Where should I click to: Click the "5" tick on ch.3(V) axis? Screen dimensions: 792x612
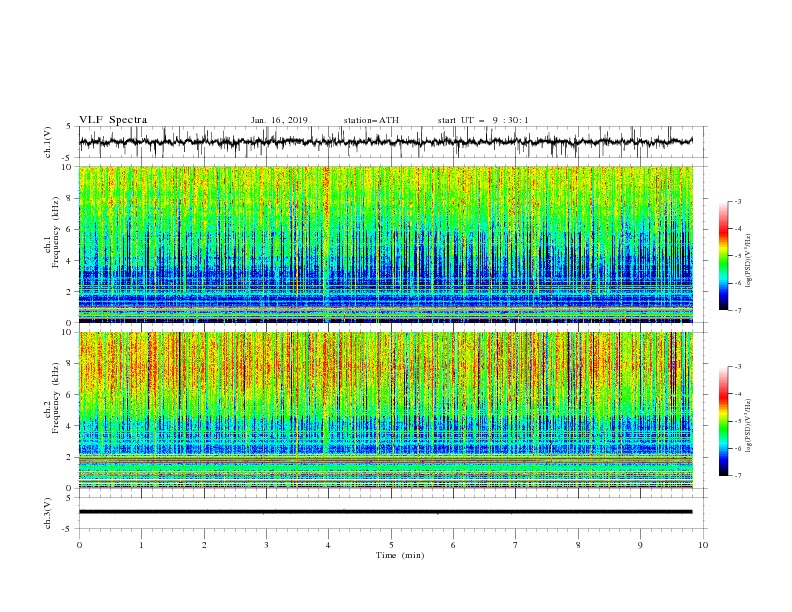click(x=70, y=498)
